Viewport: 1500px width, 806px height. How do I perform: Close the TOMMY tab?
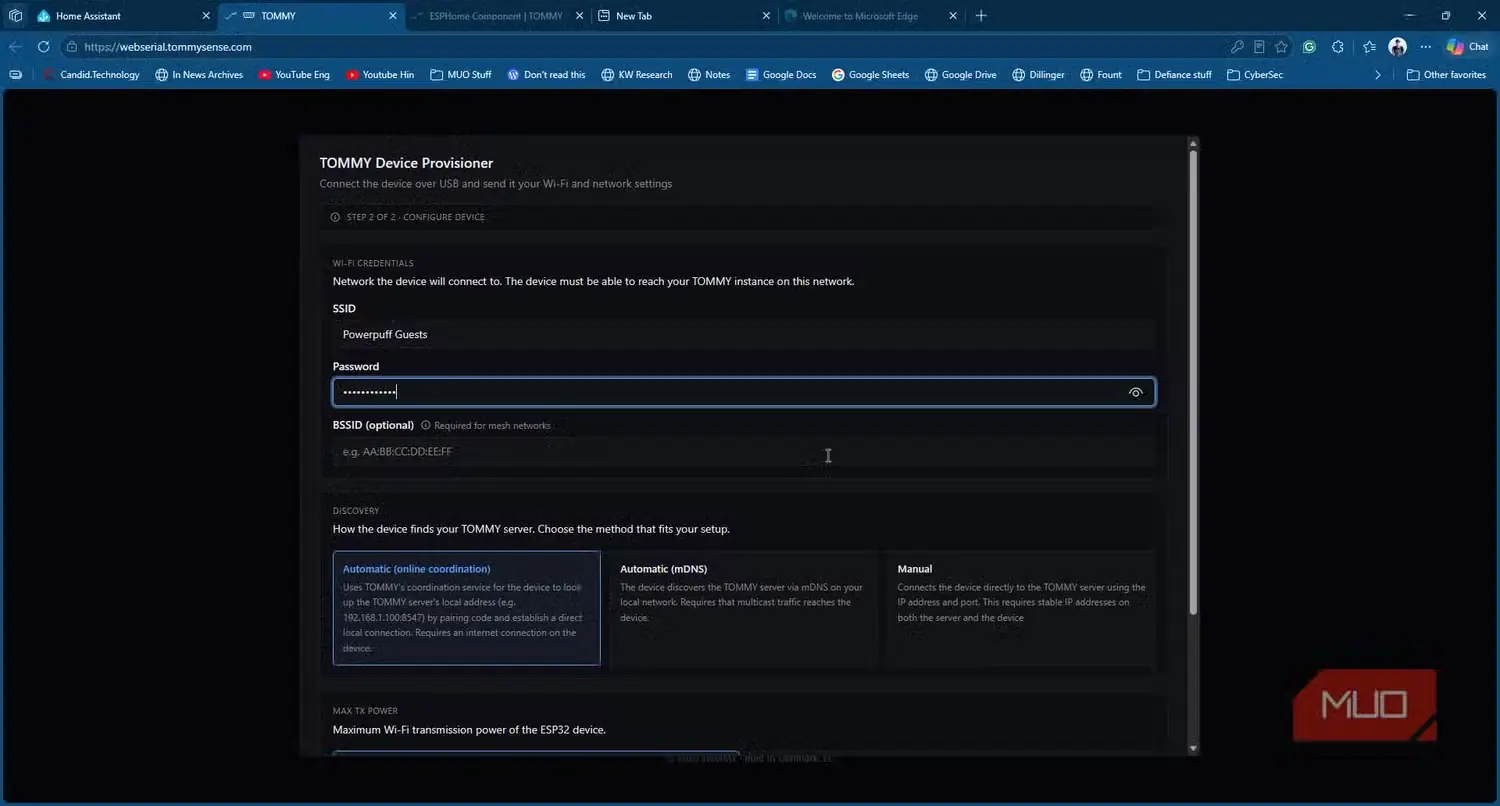coord(392,16)
